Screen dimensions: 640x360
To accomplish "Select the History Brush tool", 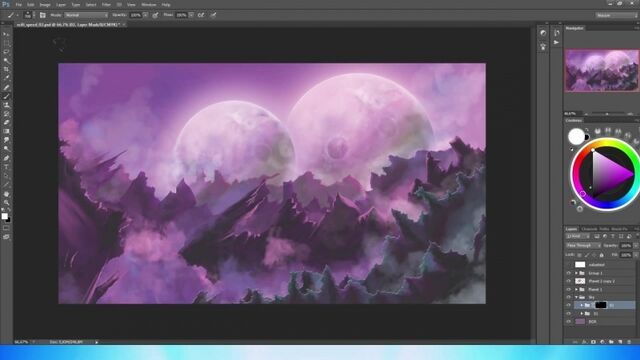I will tap(6, 114).
